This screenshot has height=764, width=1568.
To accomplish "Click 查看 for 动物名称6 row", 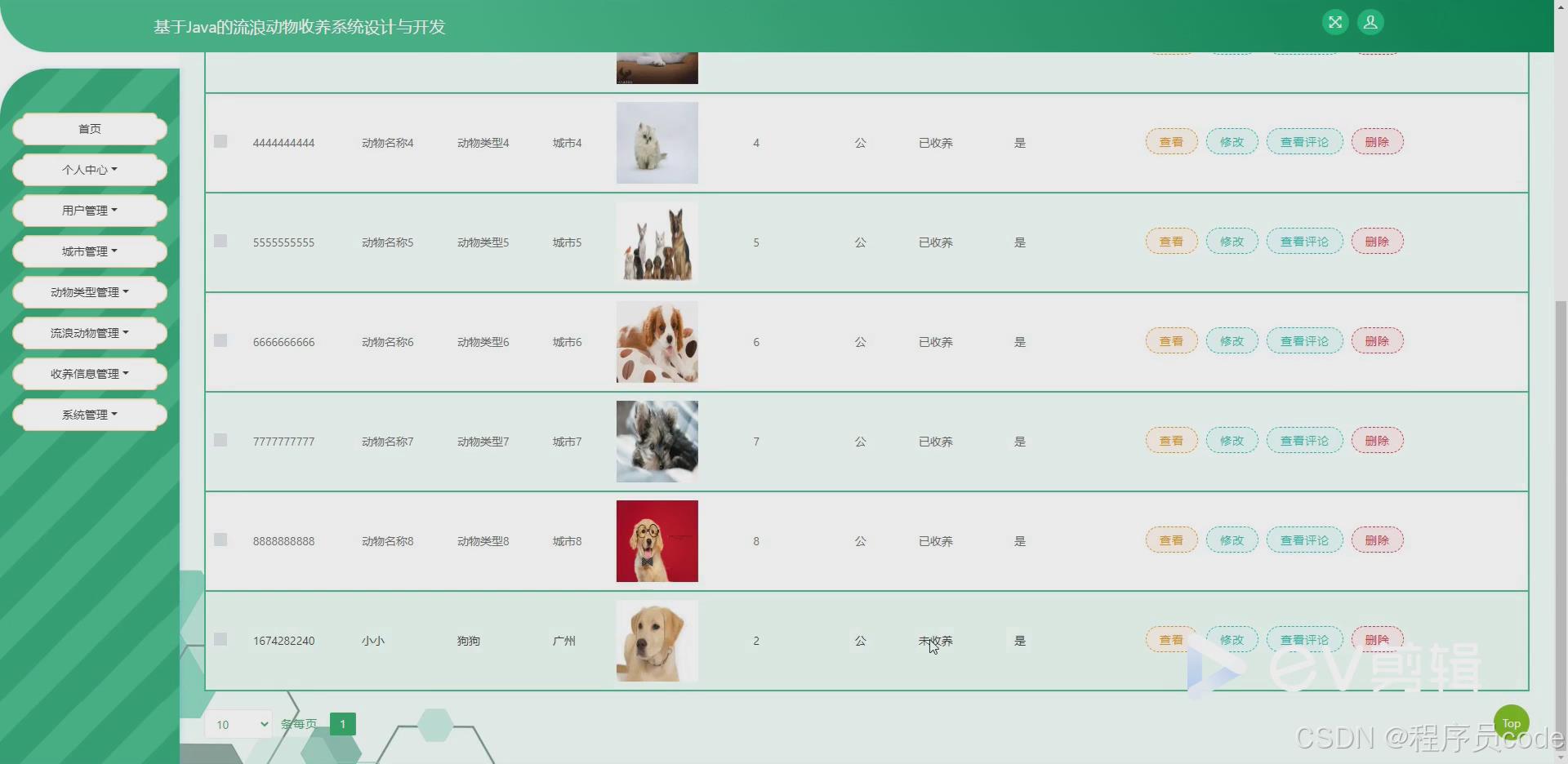I will click(x=1171, y=341).
